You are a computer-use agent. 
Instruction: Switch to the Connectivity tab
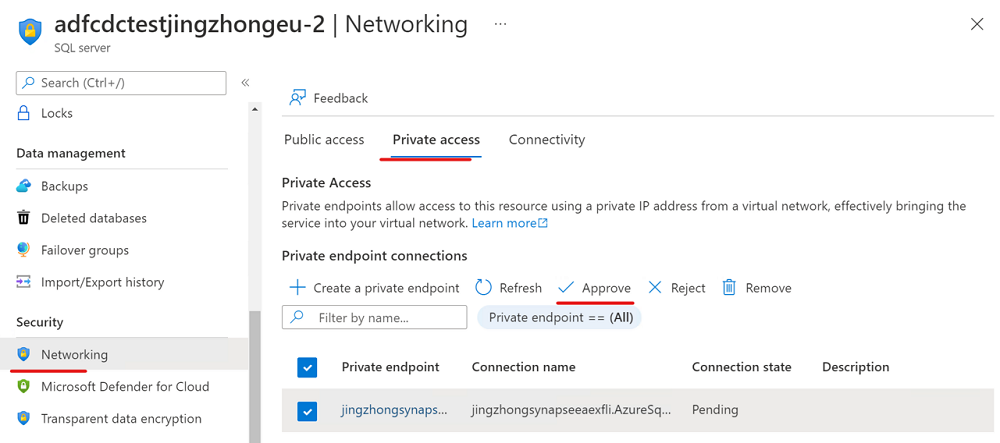pos(547,140)
